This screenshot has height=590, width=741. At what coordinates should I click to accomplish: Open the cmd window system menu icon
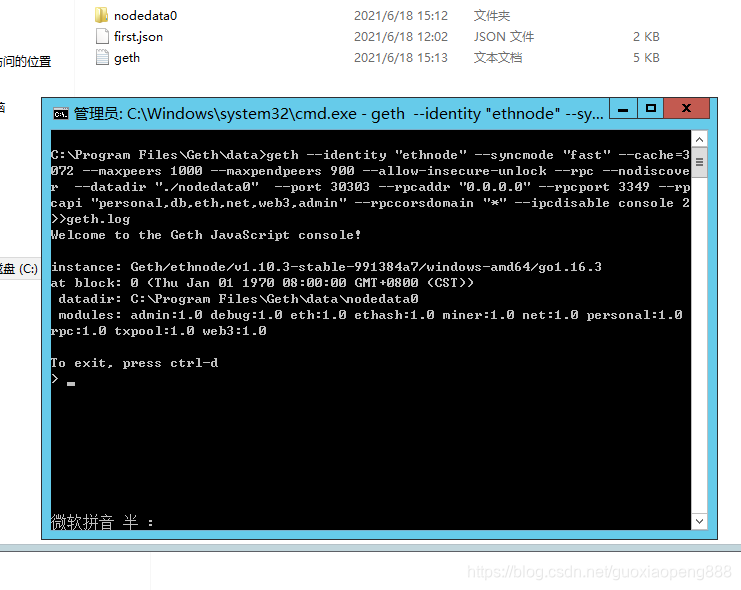pos(60,114)
